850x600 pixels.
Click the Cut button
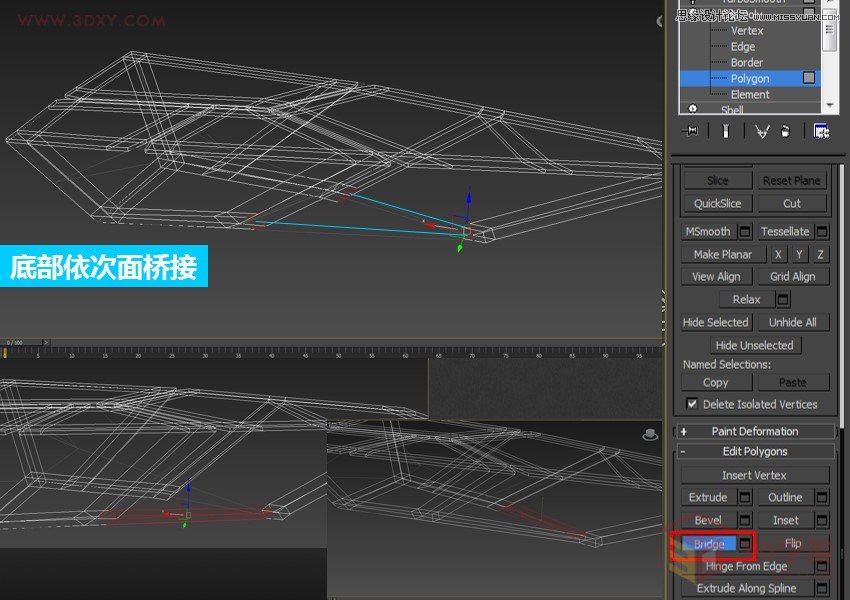[x=791, y=203]
